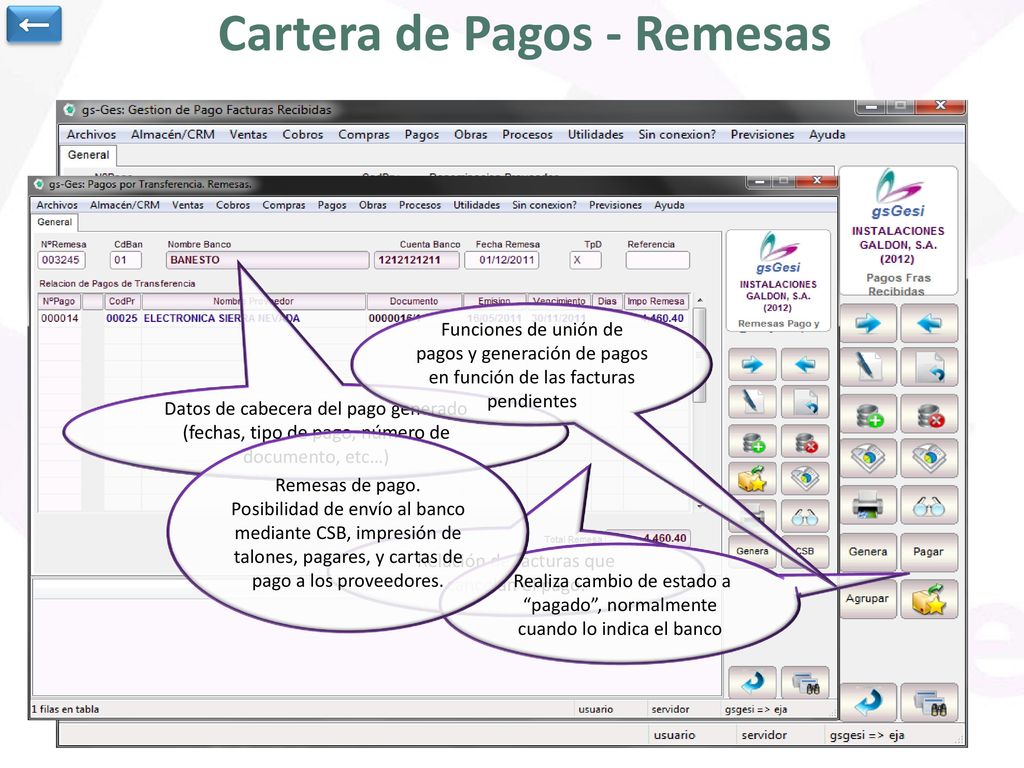This screenshot has width=1024, height=768.
Task: Click the TpD field showing X
Action: (585, 260)
